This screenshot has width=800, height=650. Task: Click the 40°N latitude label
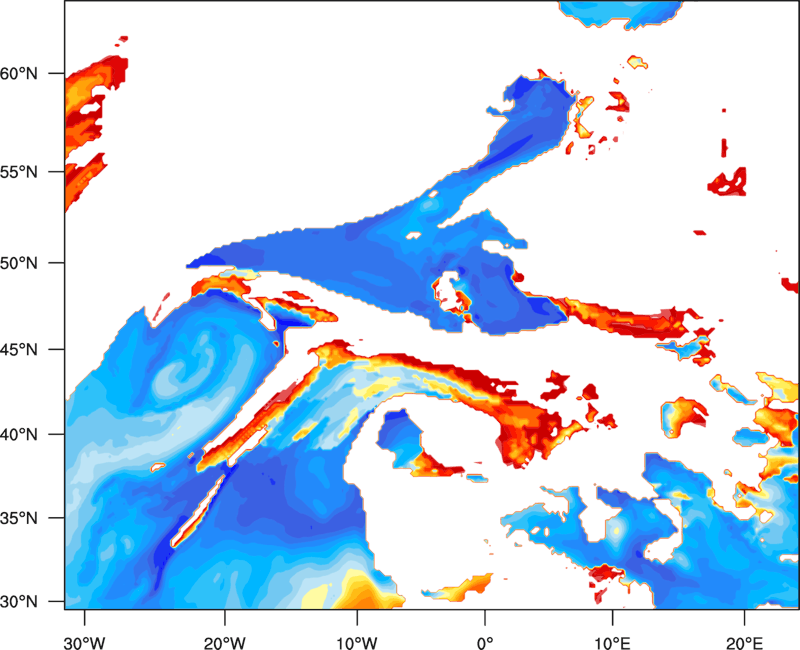coord(19,435)
